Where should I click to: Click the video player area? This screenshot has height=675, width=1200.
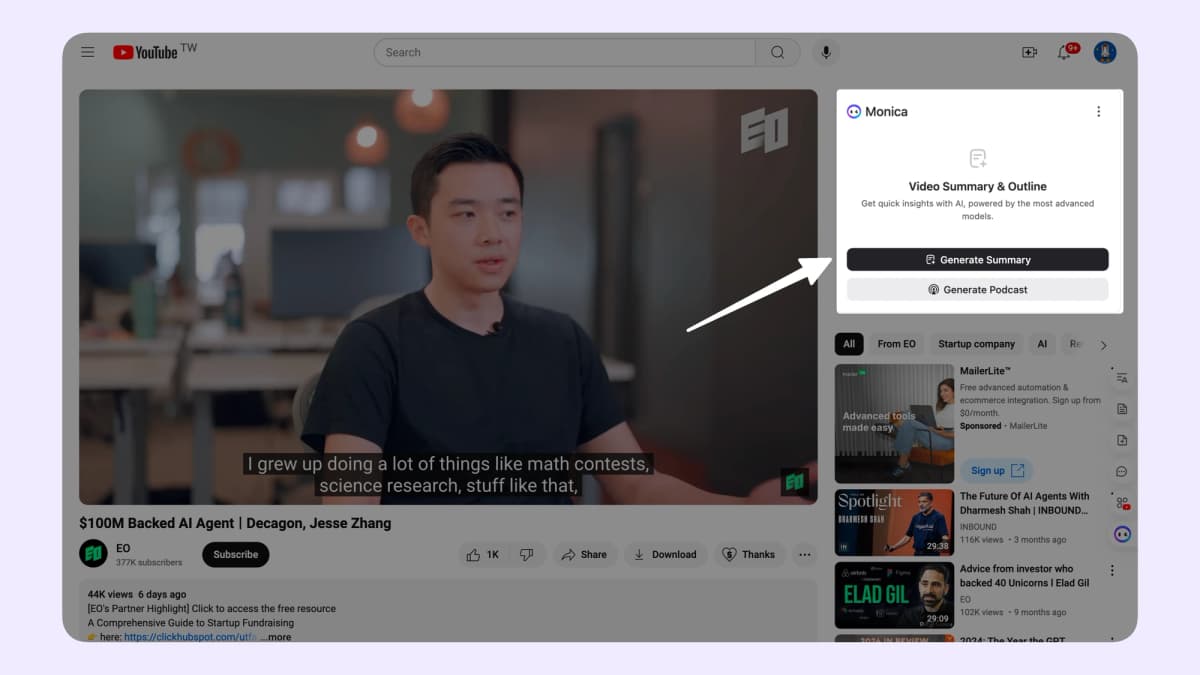[448, 297]
